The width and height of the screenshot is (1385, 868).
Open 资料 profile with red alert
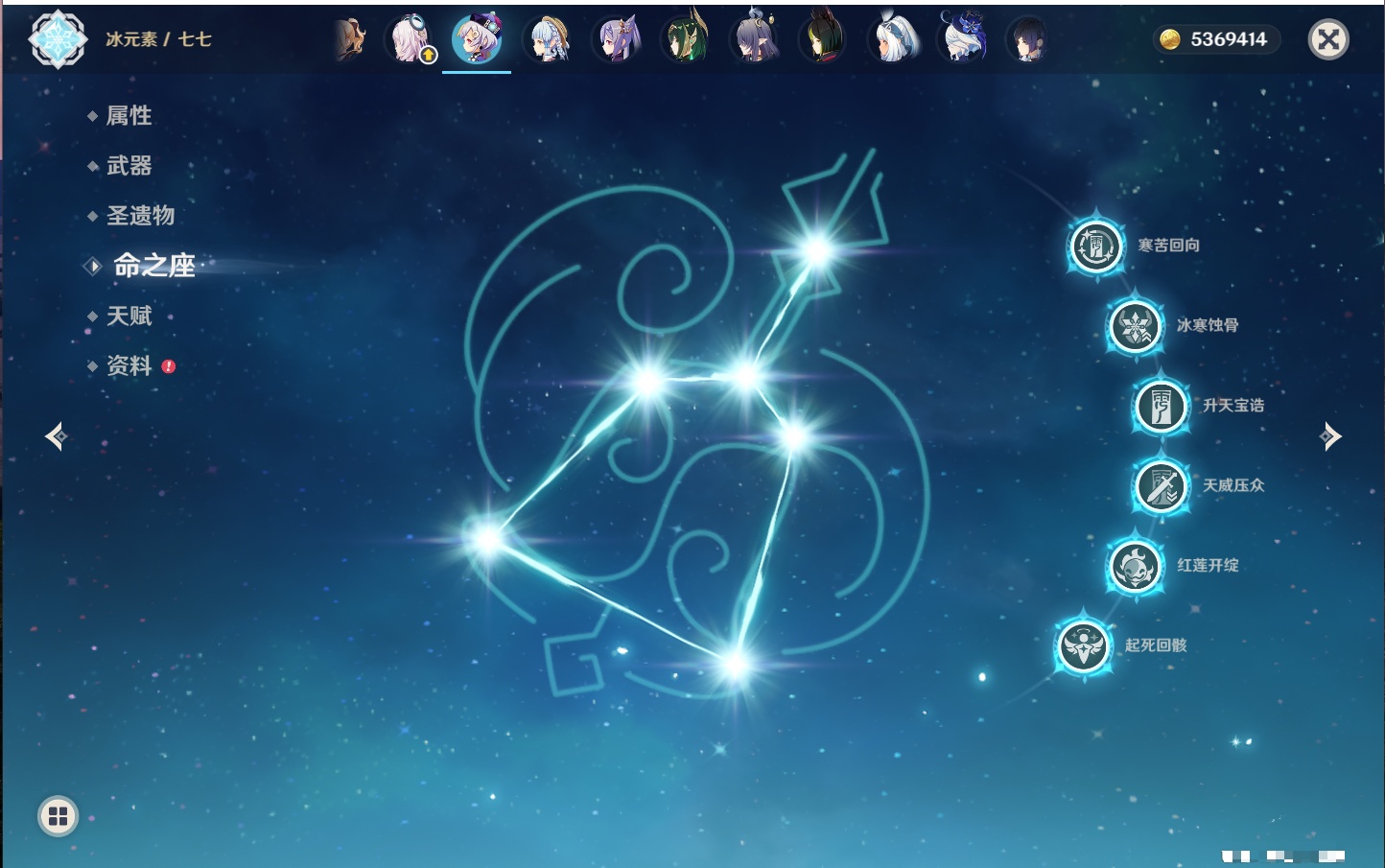129,366
